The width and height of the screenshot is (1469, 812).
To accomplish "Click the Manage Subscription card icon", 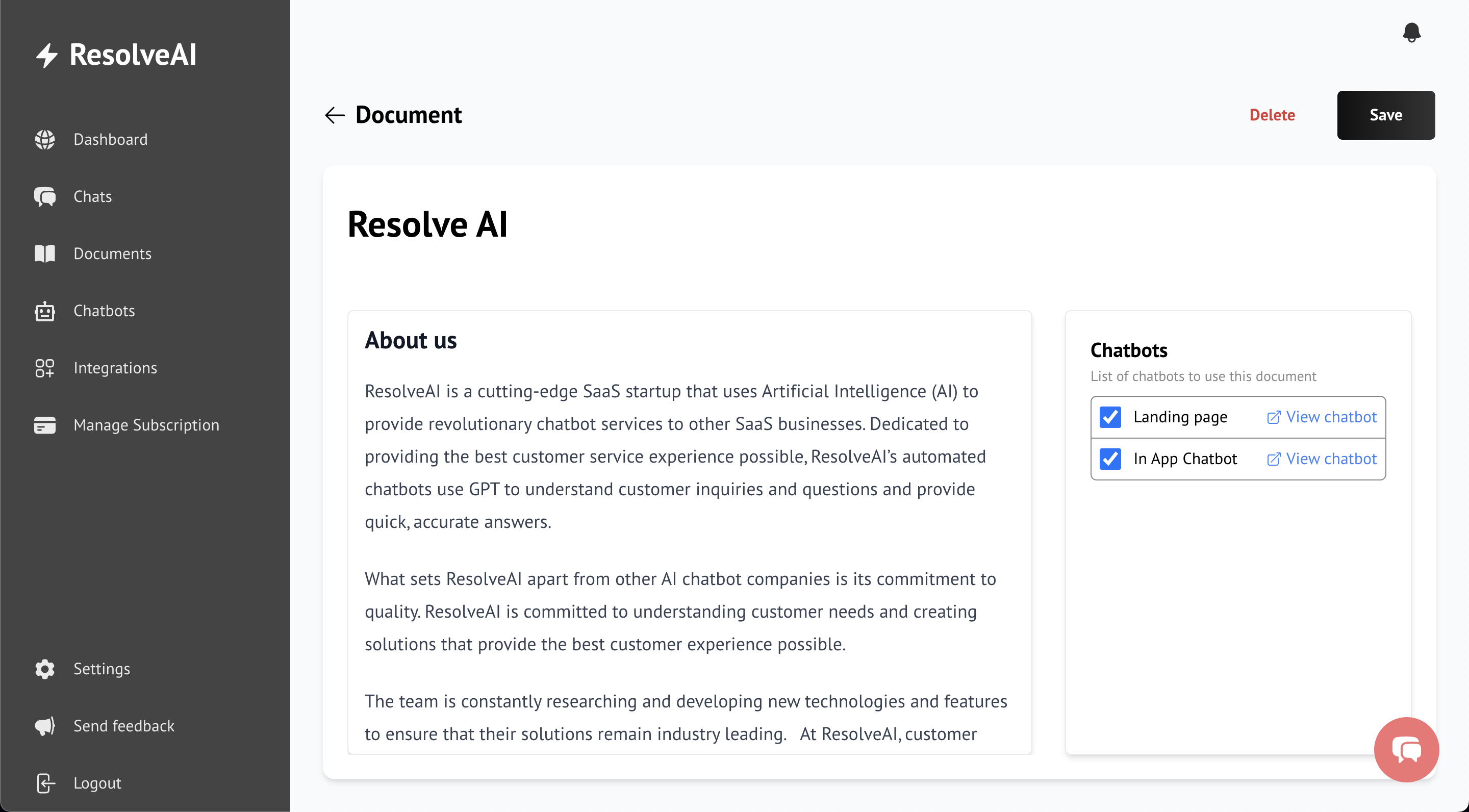I will point(44,425).
